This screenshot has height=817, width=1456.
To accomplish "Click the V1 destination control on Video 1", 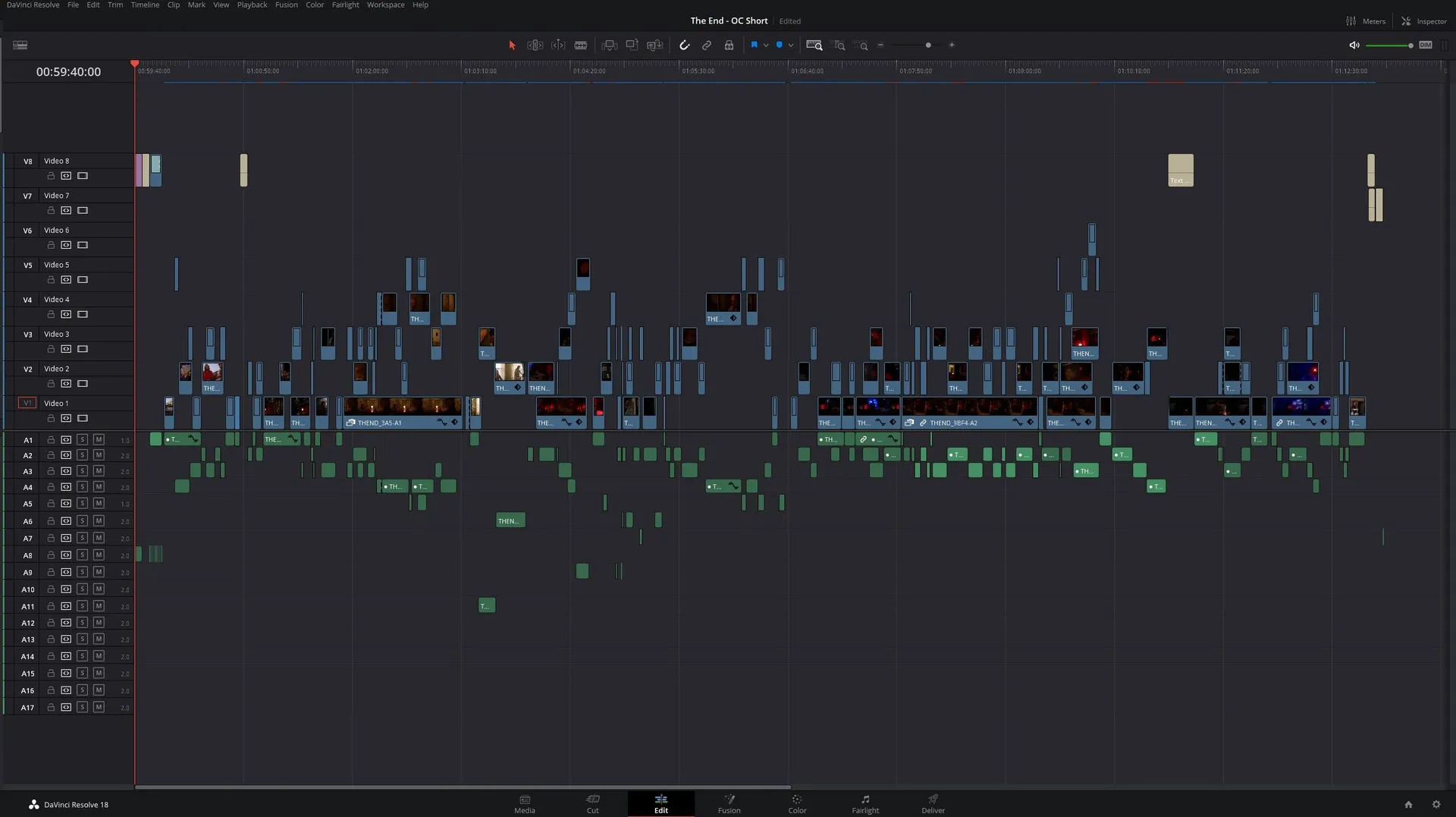I will pyautogui.click(x=27, y=403).
